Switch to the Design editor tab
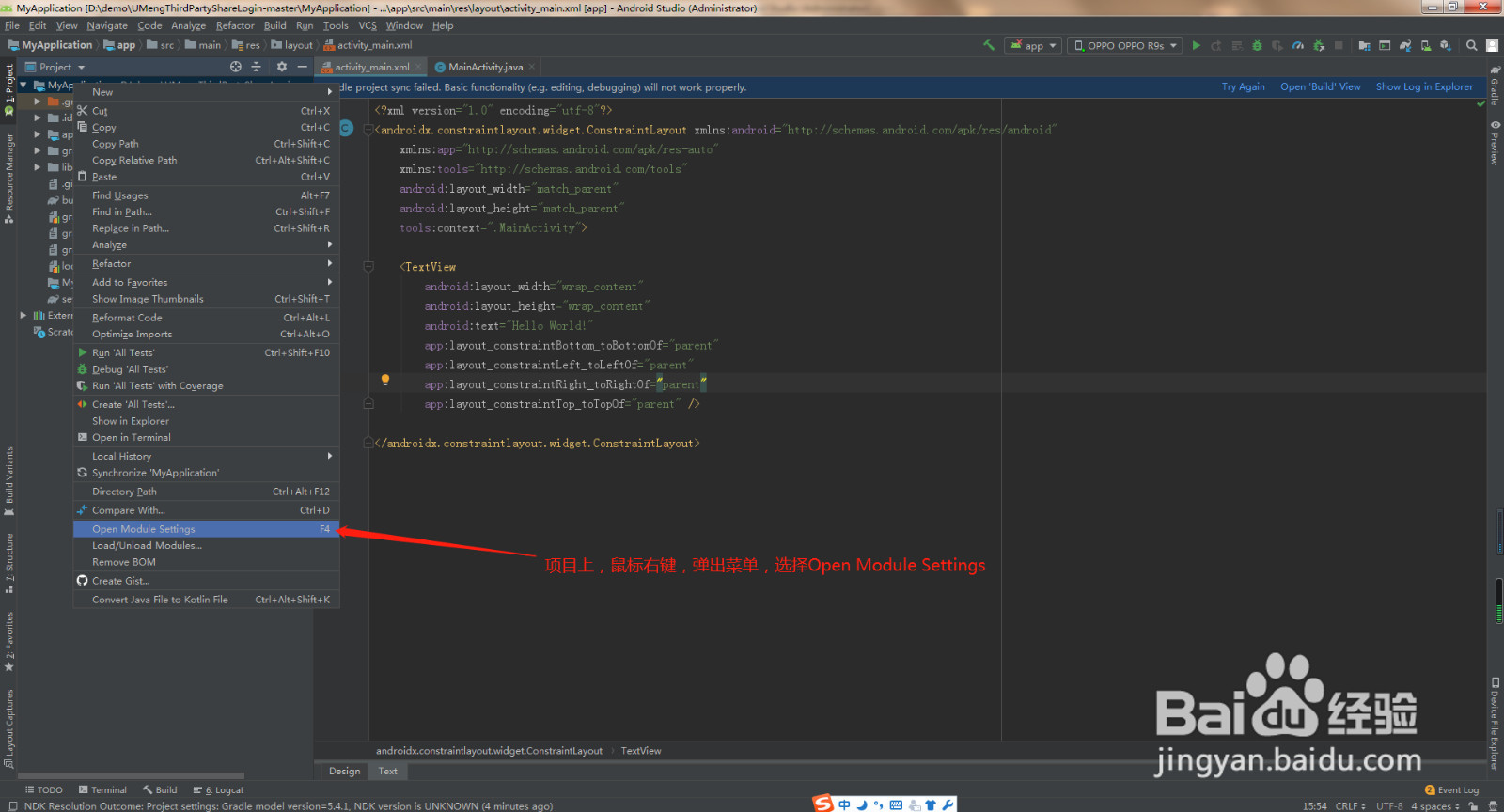Viewport: 1504px width, 812px height. [344, 771]
